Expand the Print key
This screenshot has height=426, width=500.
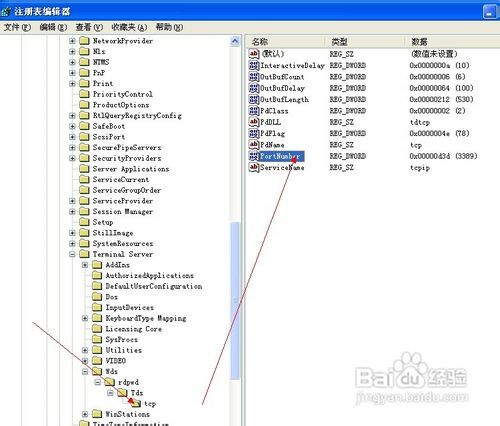point(72,84)
